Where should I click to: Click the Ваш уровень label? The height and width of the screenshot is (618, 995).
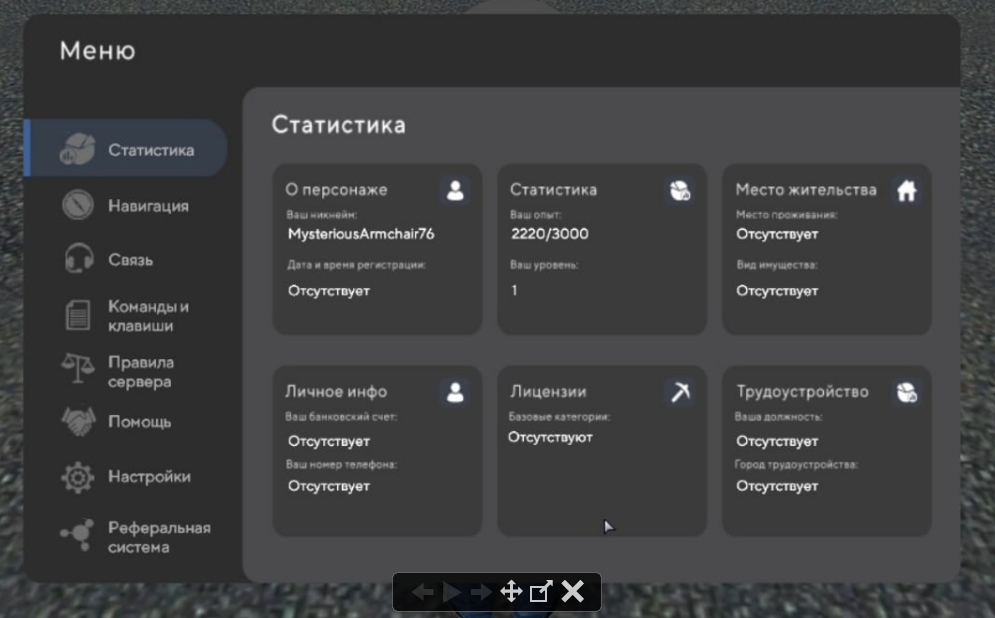pos(544,265)
